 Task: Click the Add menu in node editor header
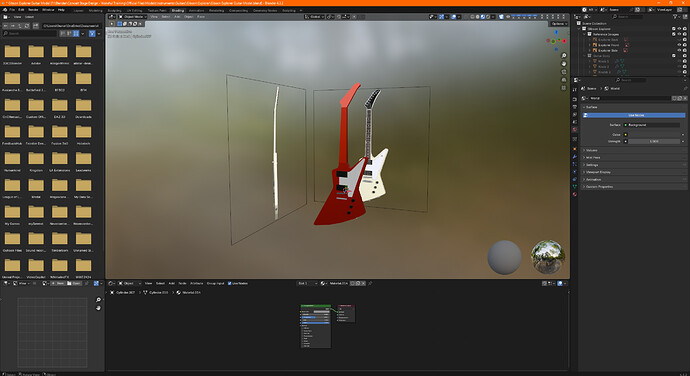pyautogui.click(x=172, y=284)
